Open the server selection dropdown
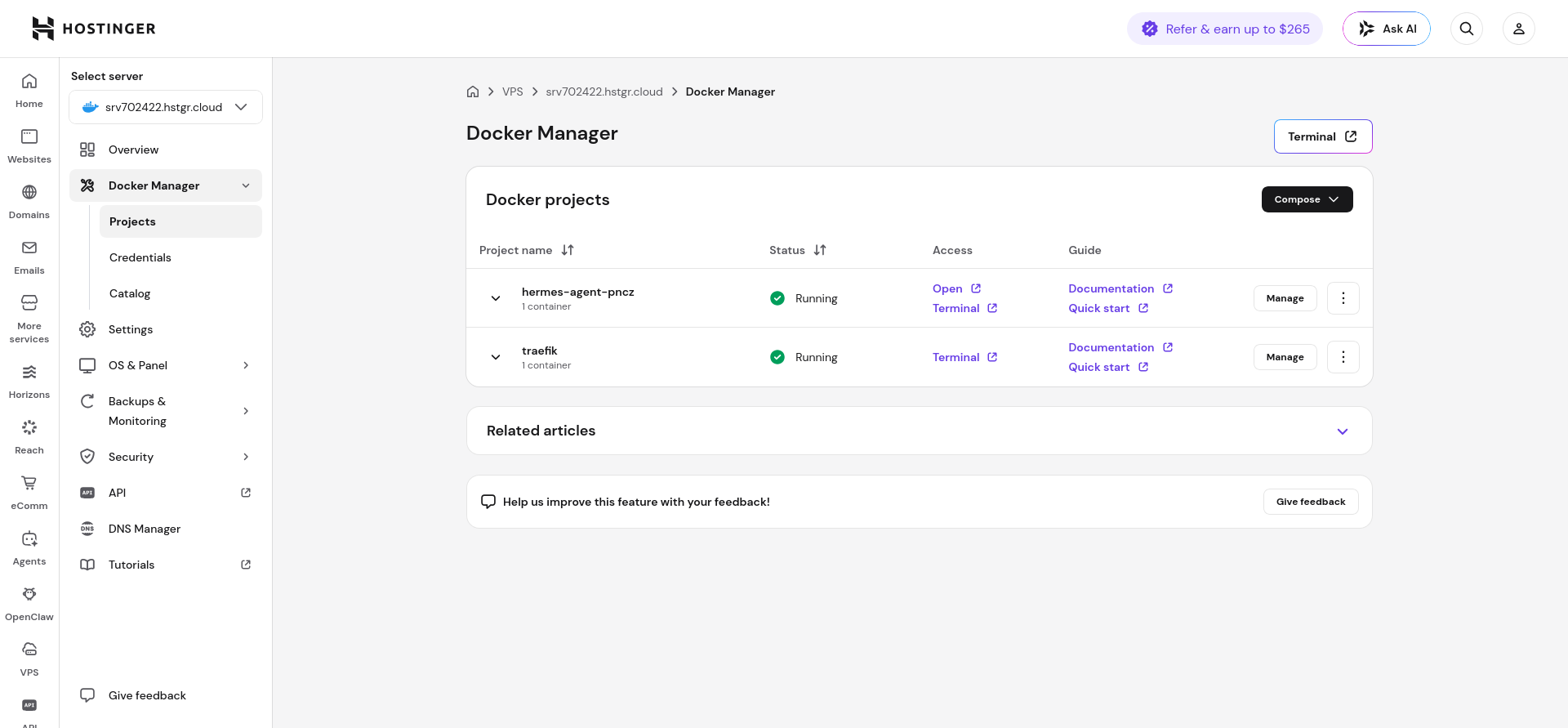This screenshot has height=728, width=1568. point(166,107)
